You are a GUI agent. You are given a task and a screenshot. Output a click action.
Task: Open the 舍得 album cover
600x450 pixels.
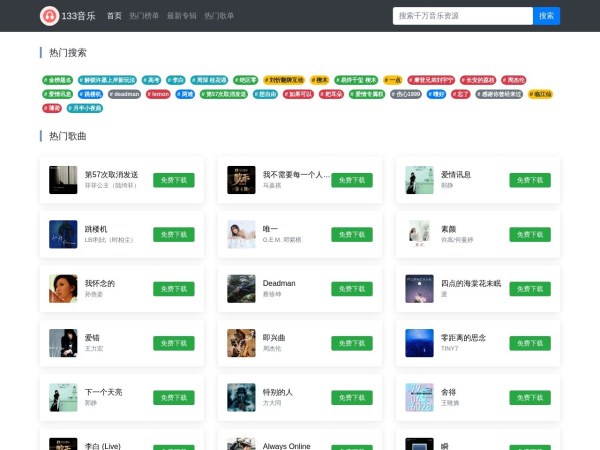(x=419, y=397)
